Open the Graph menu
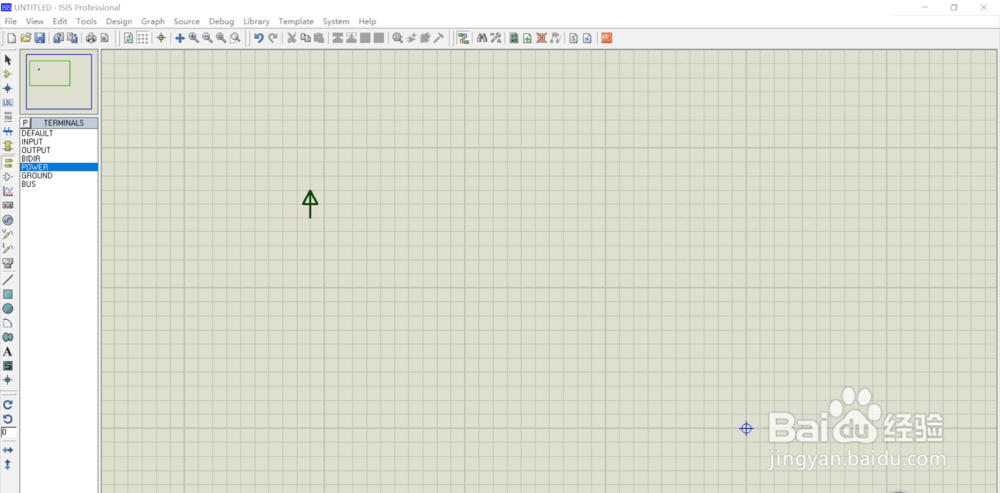The width and height of the screenshot is (1000, 493). click(153, 21)
